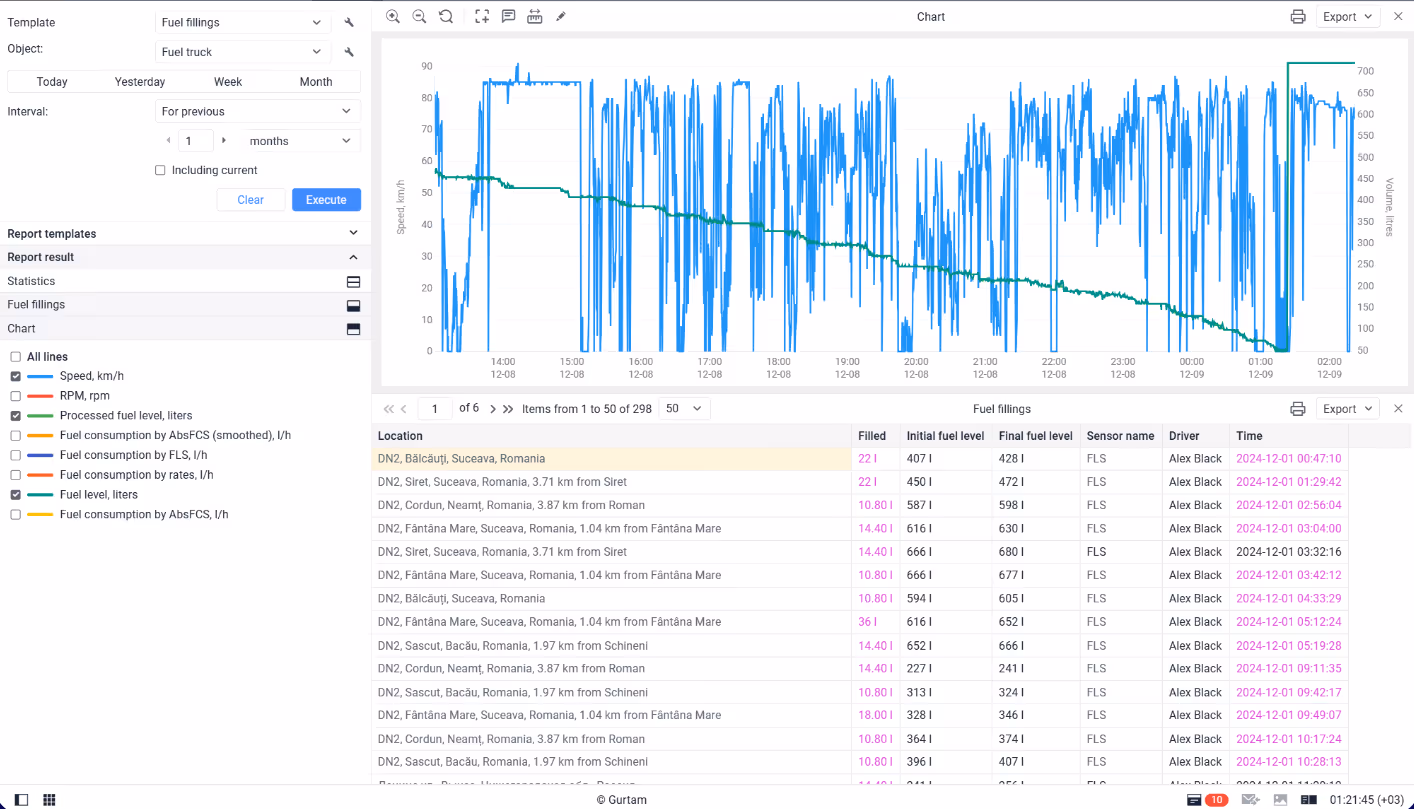Enable Fuel consumption by FLS line

(16, 455)
